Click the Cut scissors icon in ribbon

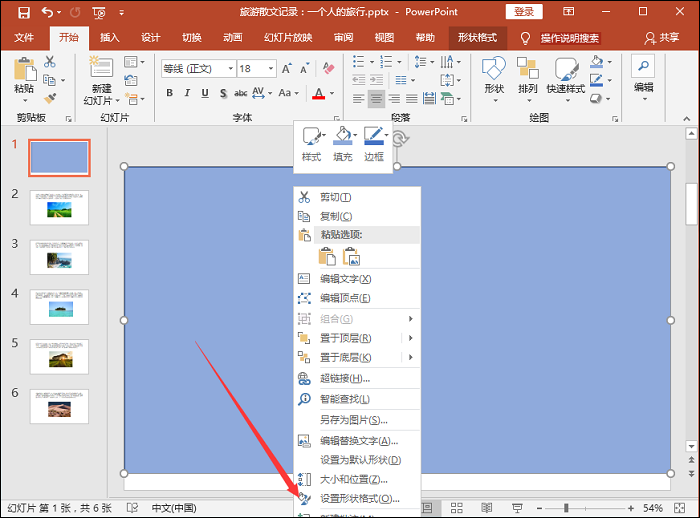point(50,62)
